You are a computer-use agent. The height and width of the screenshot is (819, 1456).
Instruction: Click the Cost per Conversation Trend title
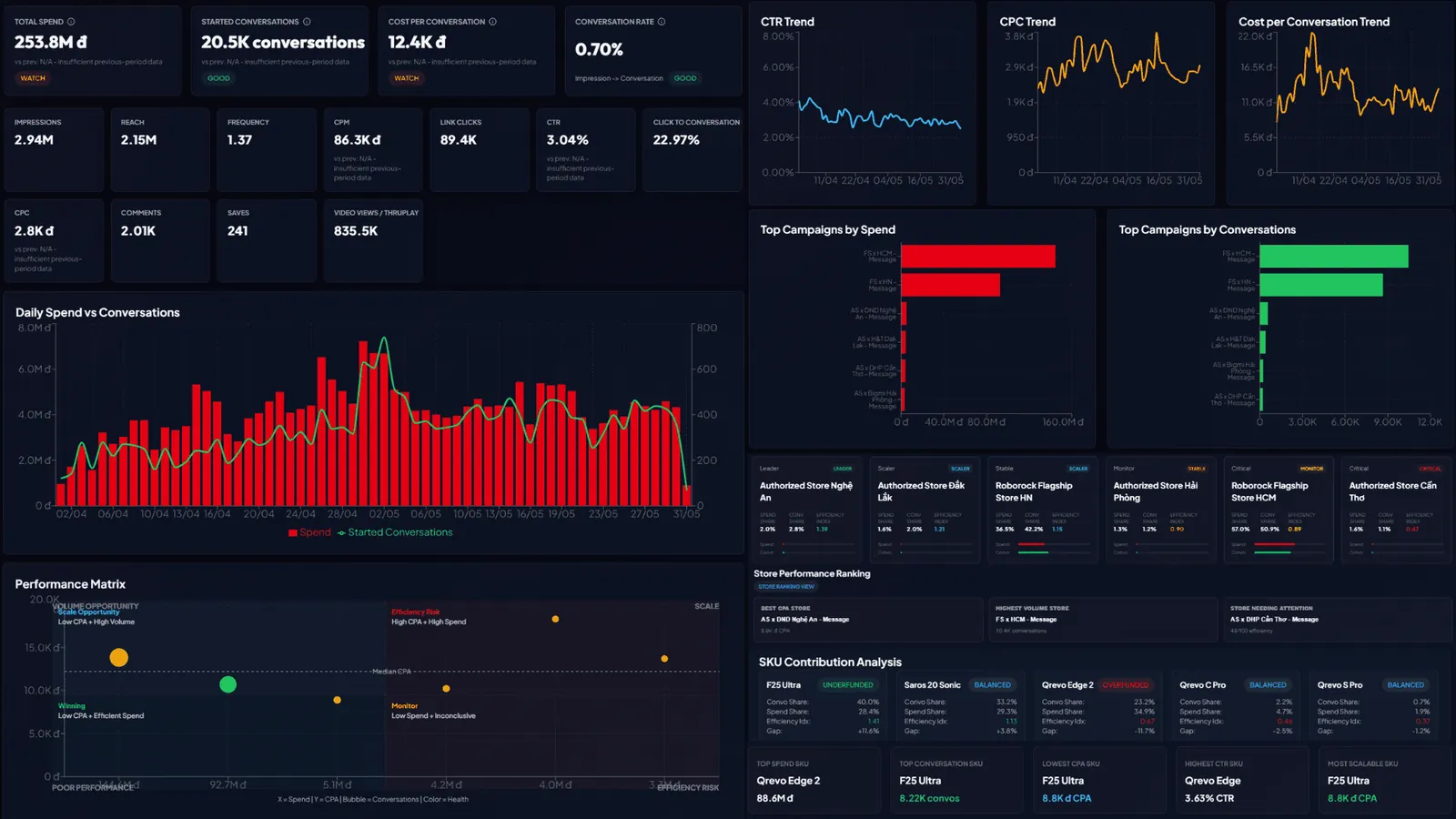pyautogui.click(x=1314, y=22)
